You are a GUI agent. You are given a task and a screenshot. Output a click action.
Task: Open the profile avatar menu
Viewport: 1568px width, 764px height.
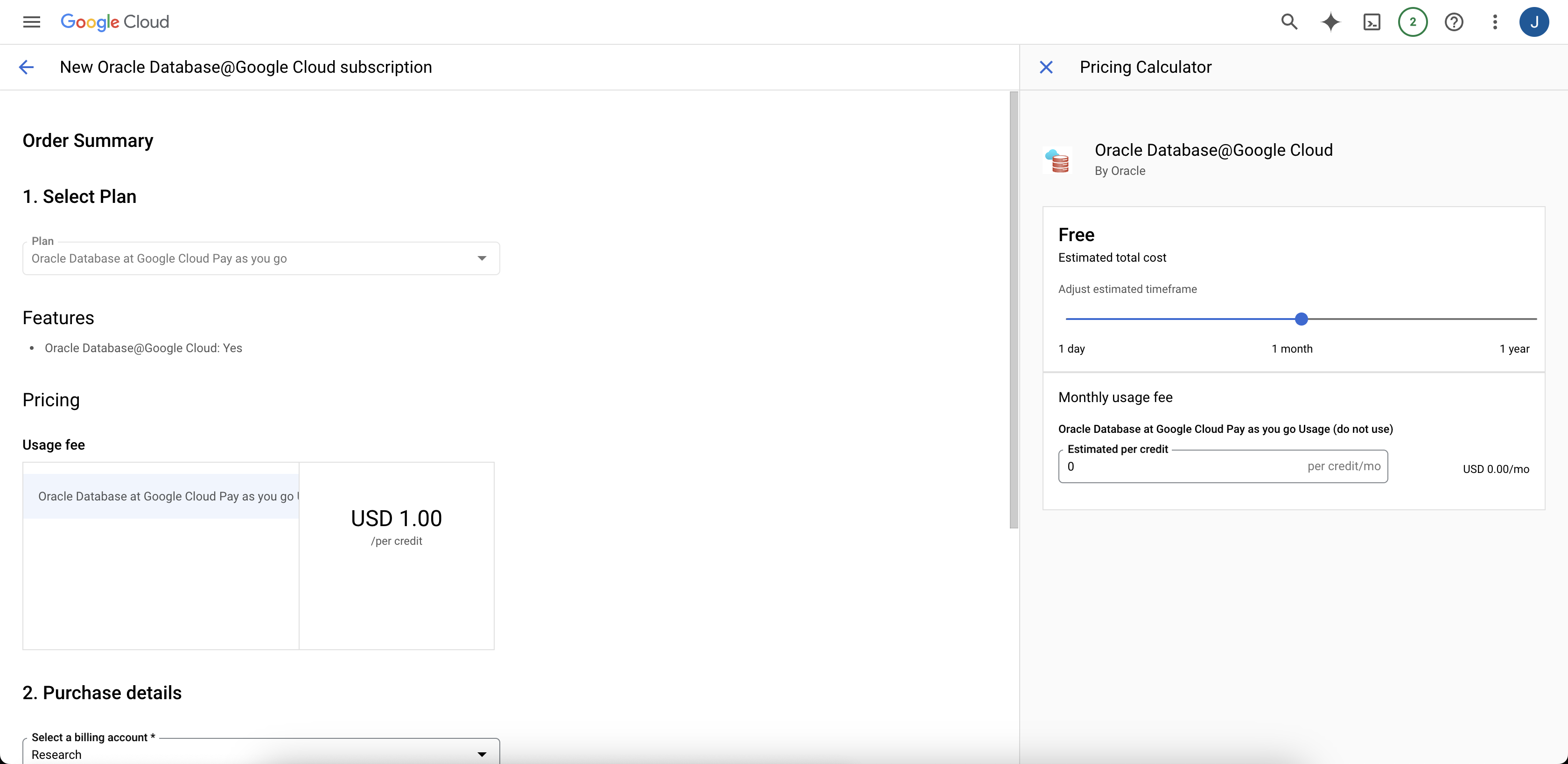click(1534, 22)
